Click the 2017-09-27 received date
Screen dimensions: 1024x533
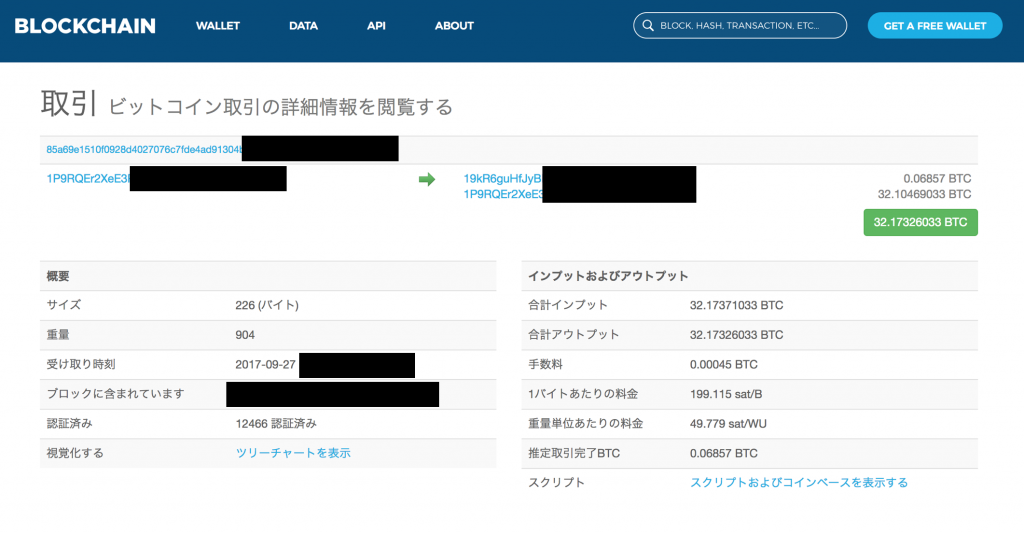[265, 364]
